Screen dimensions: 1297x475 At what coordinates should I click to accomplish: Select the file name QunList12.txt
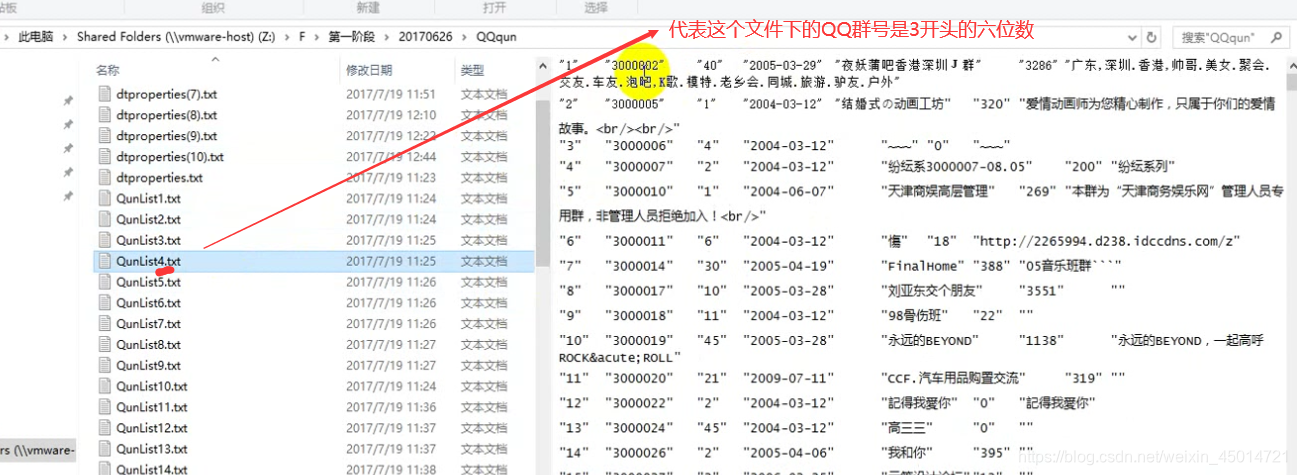[152, 428]
